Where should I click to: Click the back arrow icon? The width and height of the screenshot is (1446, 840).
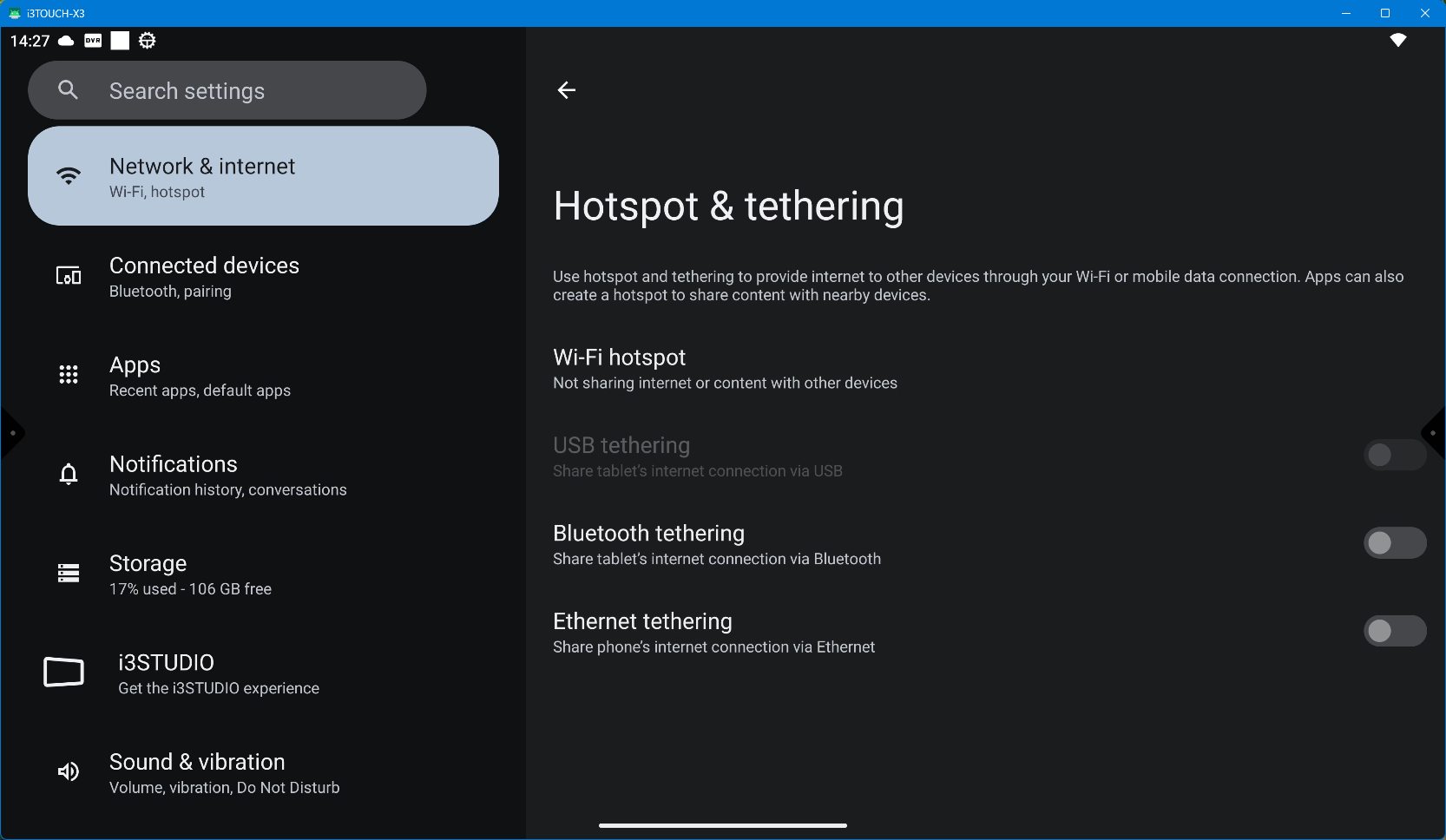[x=567, y=90]
